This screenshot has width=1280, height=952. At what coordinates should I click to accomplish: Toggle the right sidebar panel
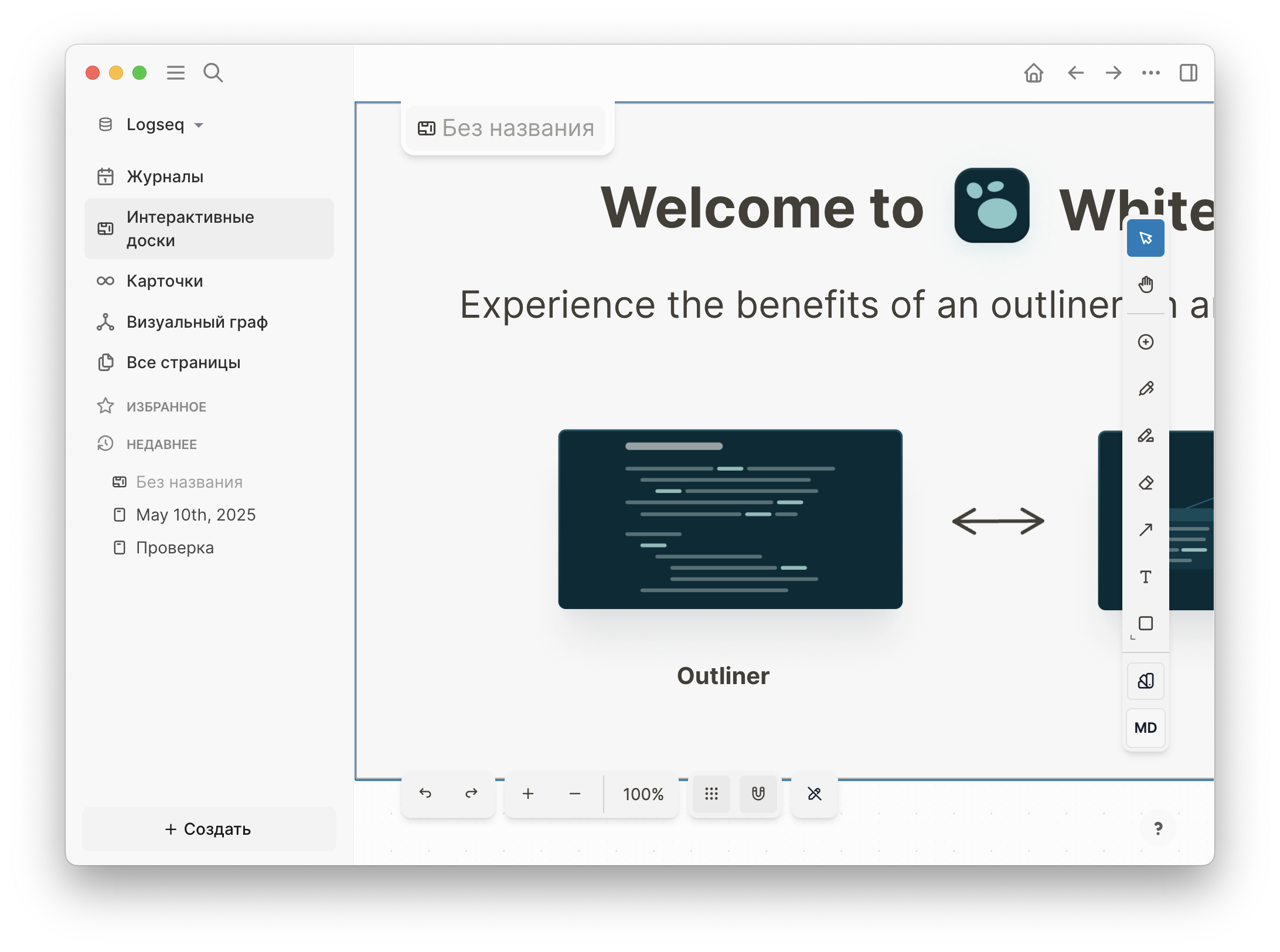pos(1188,73)
